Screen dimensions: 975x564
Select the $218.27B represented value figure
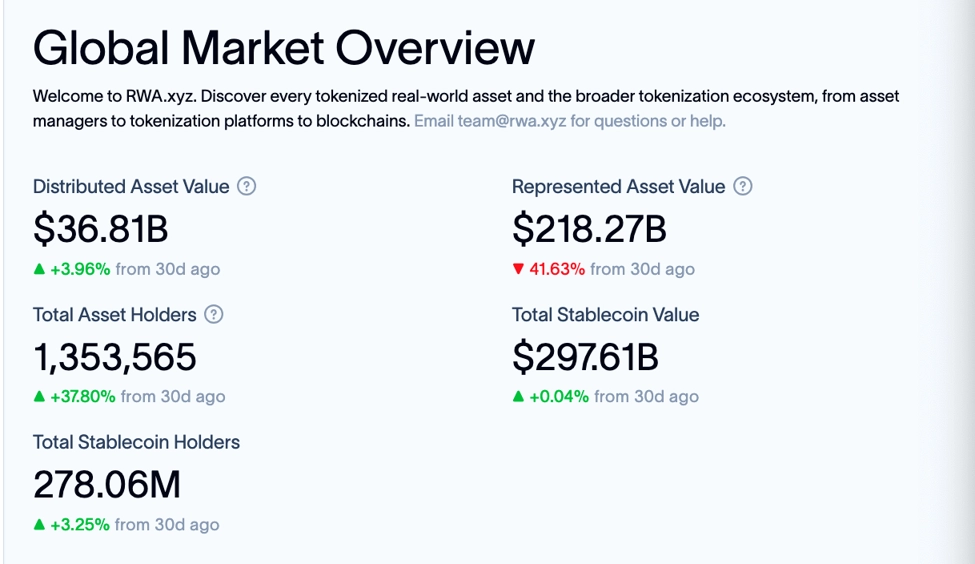pos(589,229)
